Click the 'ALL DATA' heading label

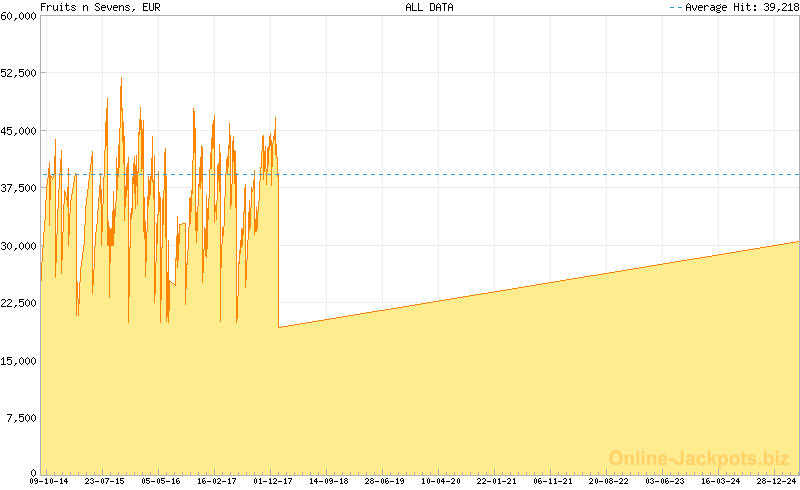click(429, 7)
